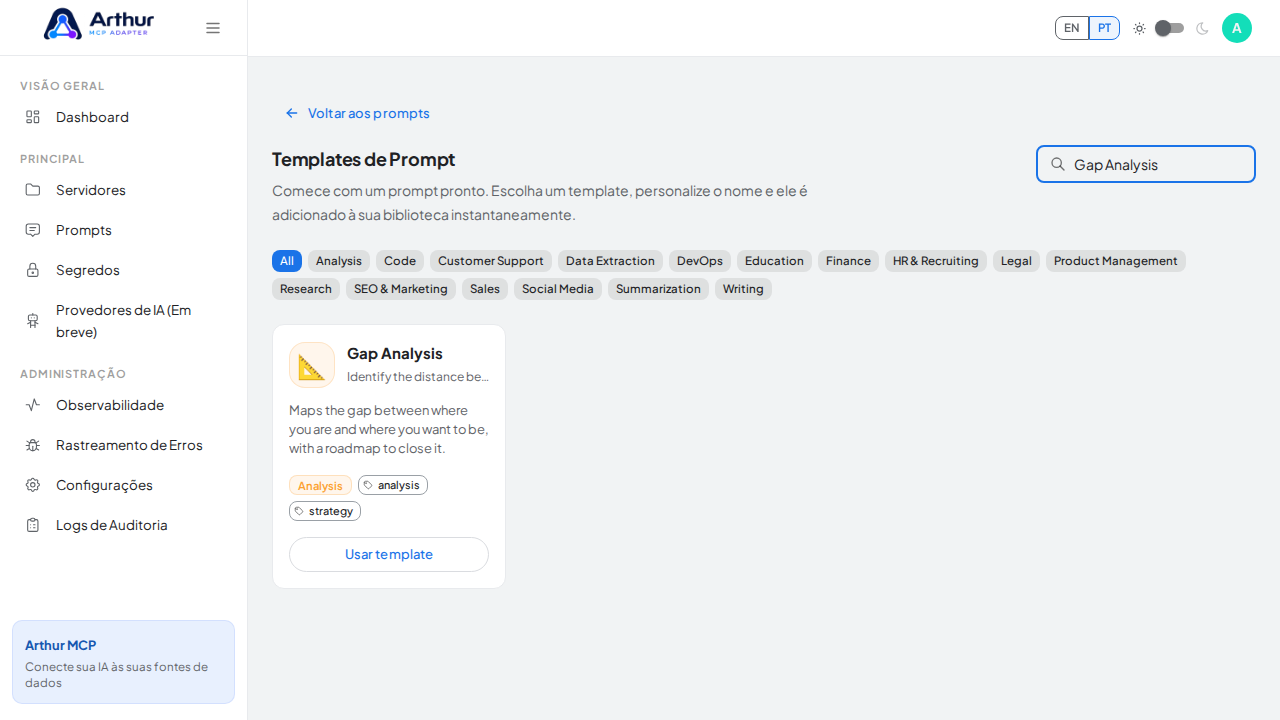Open Logs de Auditoria in sidebar

pos(123,525)
